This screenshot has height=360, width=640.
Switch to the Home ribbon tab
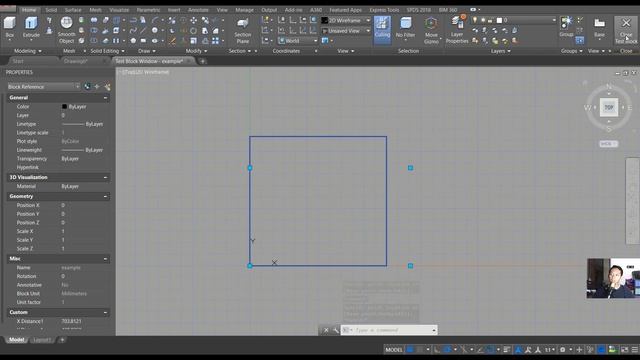tap(29, 10)
